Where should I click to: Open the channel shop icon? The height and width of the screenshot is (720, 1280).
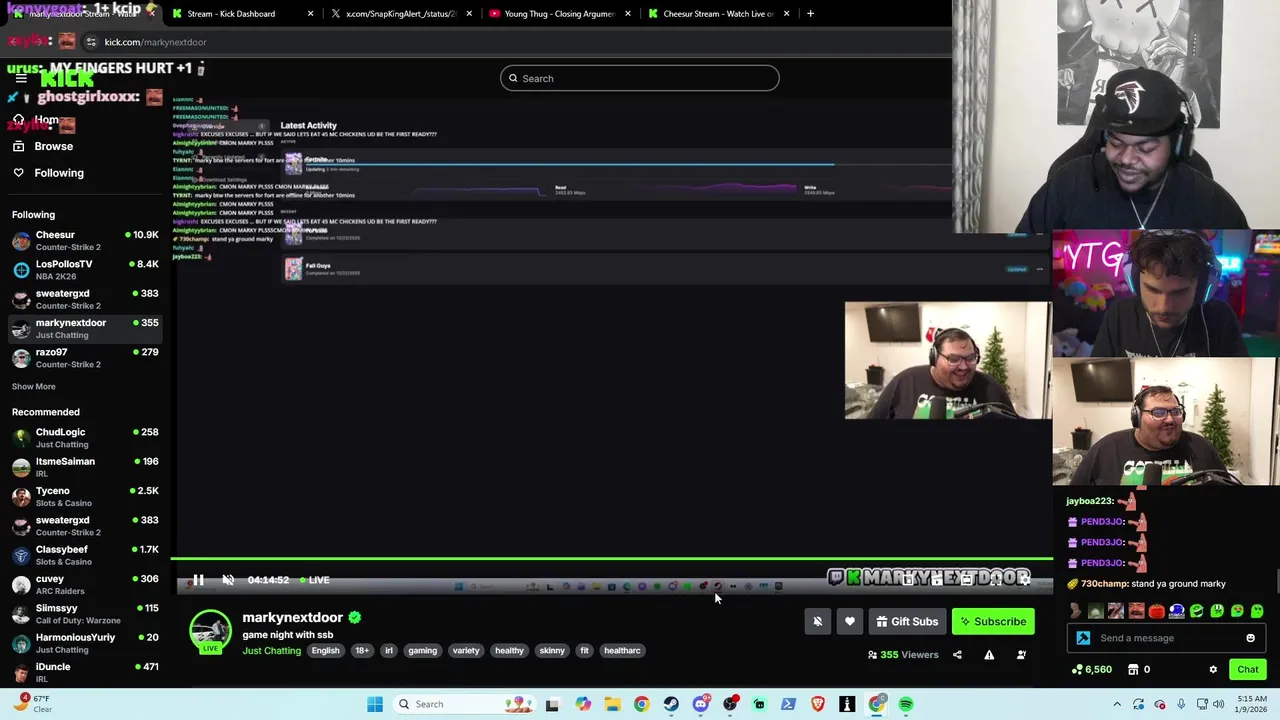tap(1133, 670)
